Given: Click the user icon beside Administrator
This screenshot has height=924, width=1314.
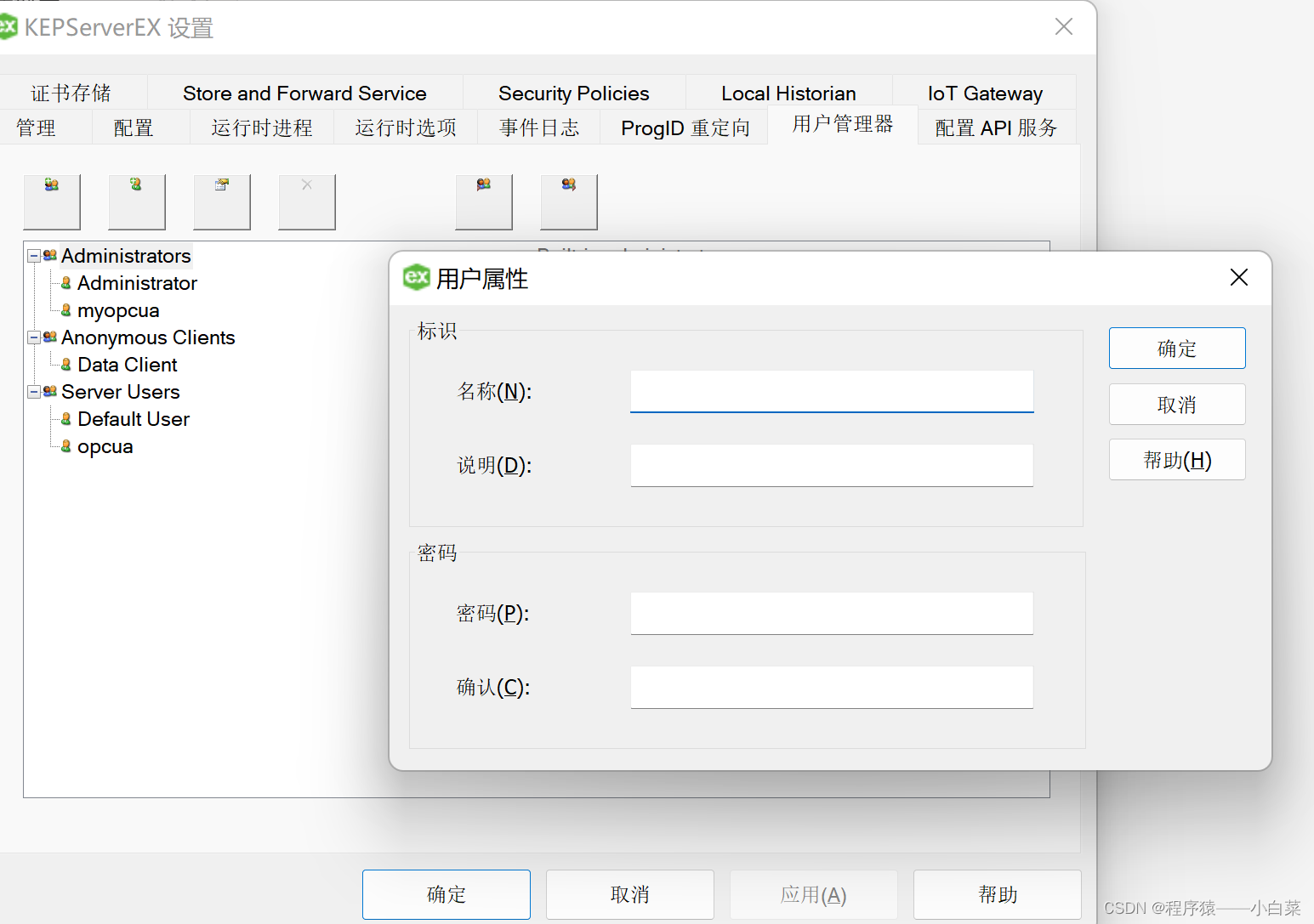Looking at the screenshot, I should pyautogui.click(x=66, y=283).
